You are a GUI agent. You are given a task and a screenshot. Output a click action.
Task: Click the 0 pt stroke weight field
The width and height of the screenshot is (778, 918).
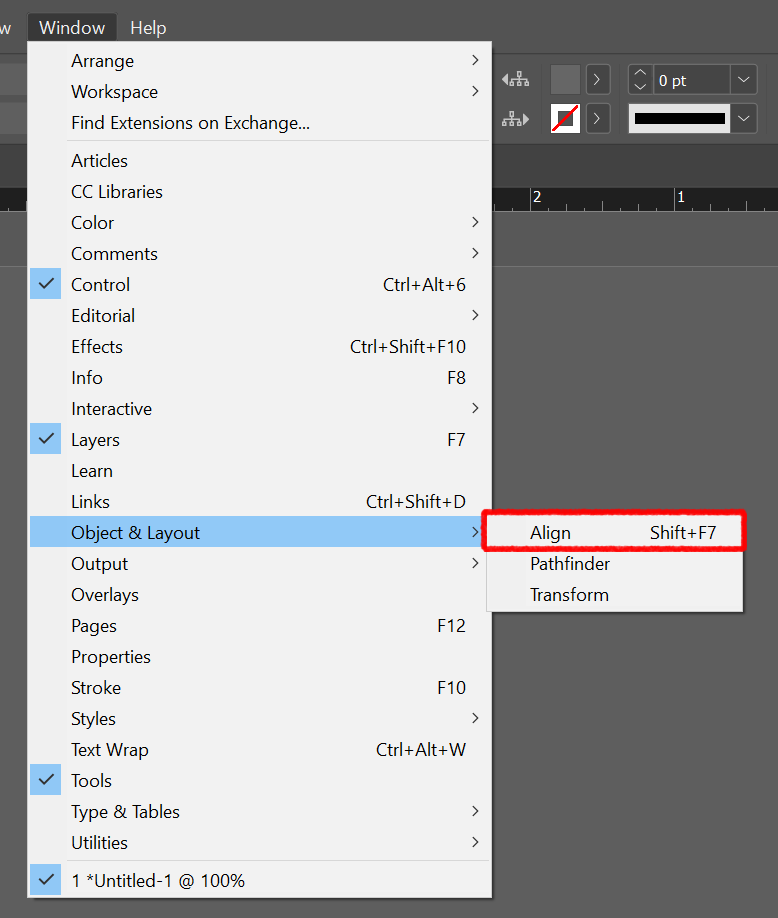(691, 80)
